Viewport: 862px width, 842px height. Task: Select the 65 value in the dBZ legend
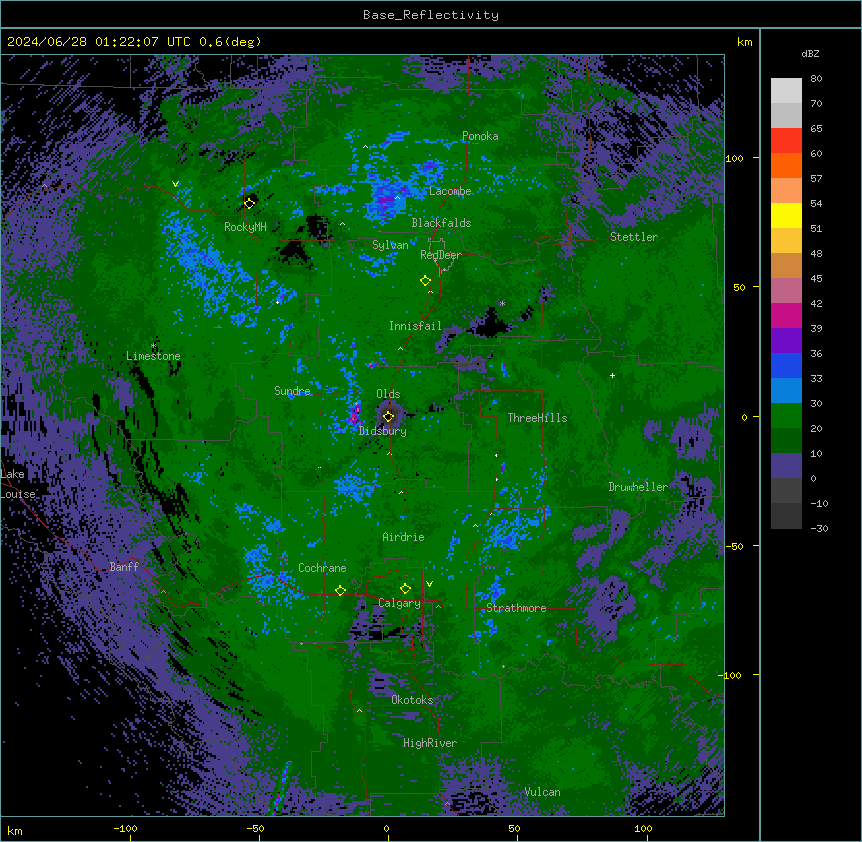816,129
